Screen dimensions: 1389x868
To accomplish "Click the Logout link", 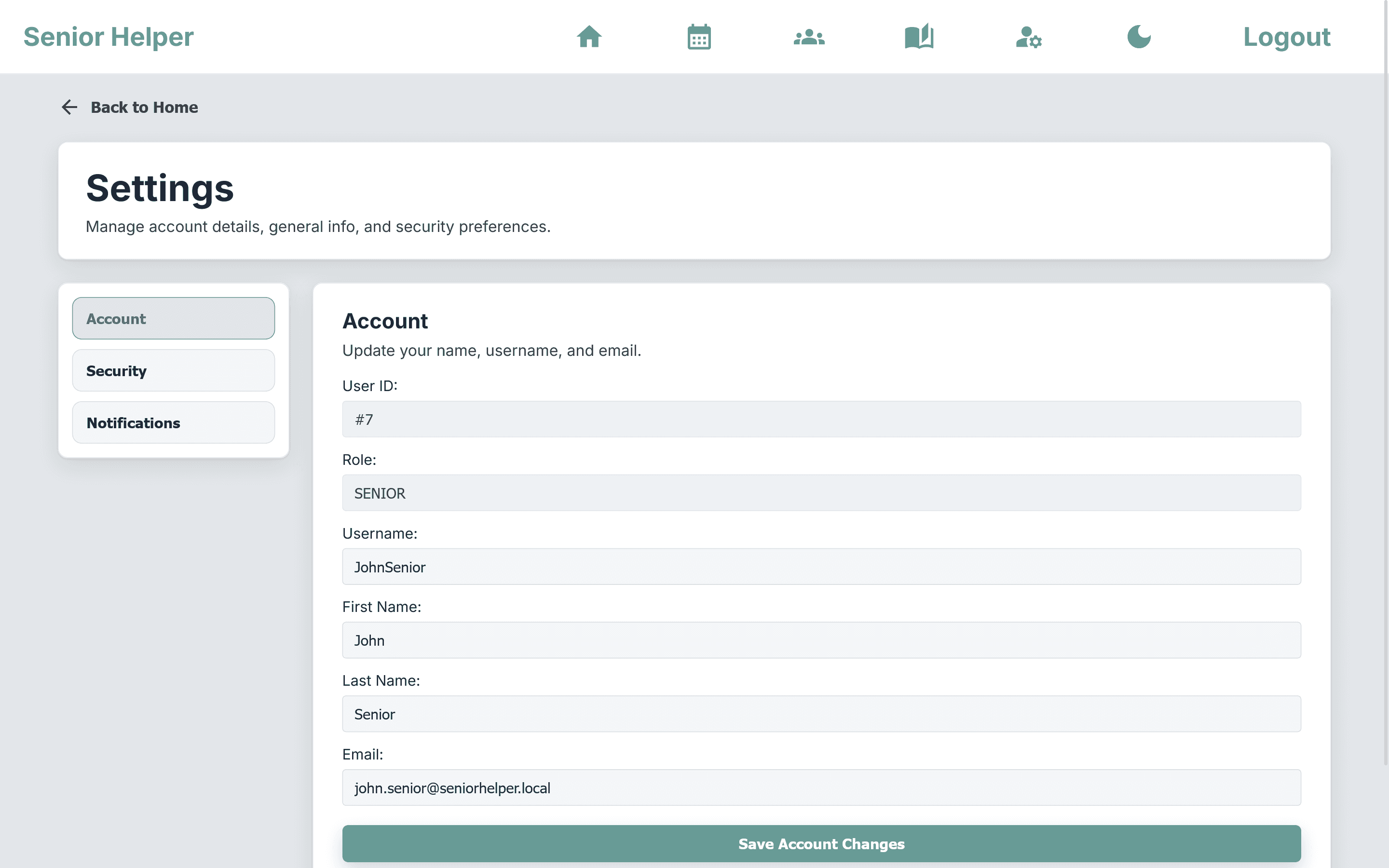I will 1286,37.
